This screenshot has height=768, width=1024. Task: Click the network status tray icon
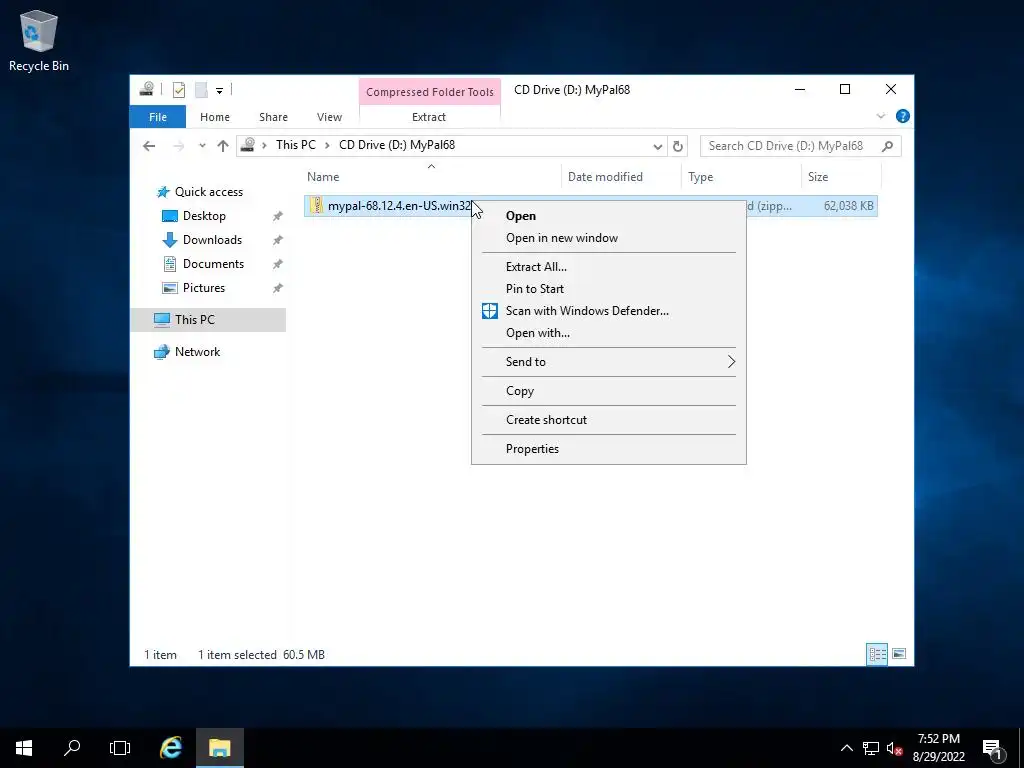click(871, 748)
